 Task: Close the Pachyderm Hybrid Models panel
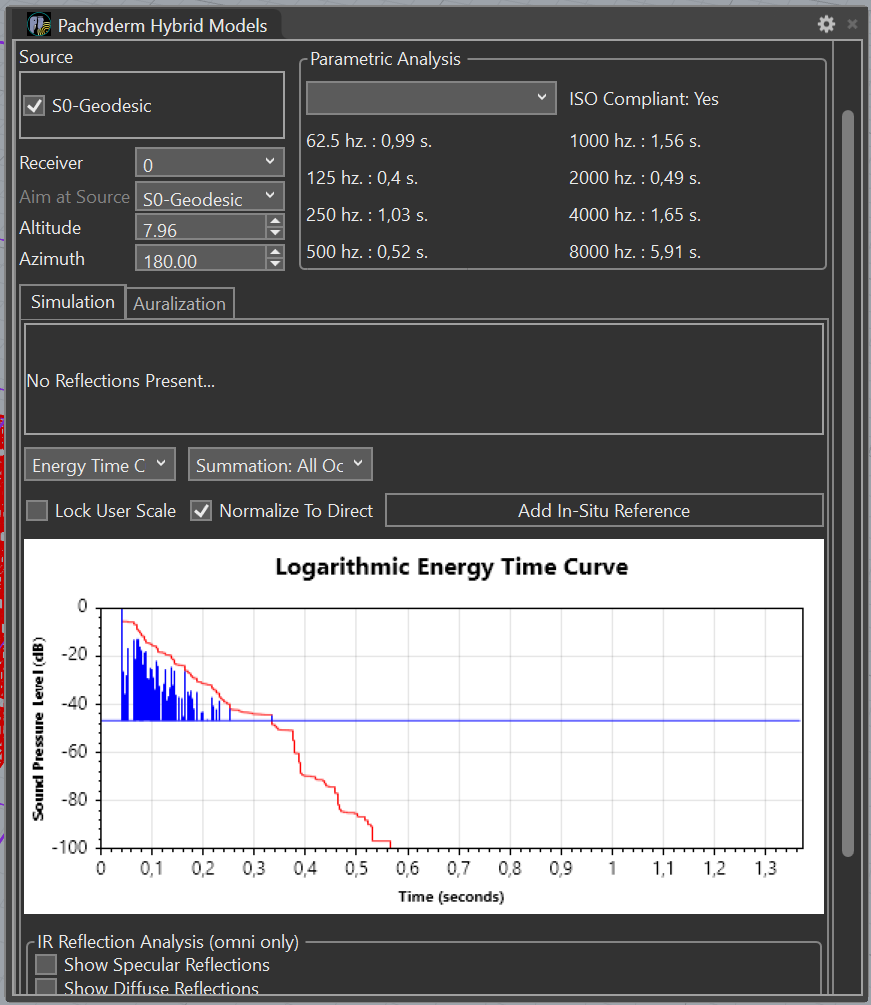click(852, 24)
